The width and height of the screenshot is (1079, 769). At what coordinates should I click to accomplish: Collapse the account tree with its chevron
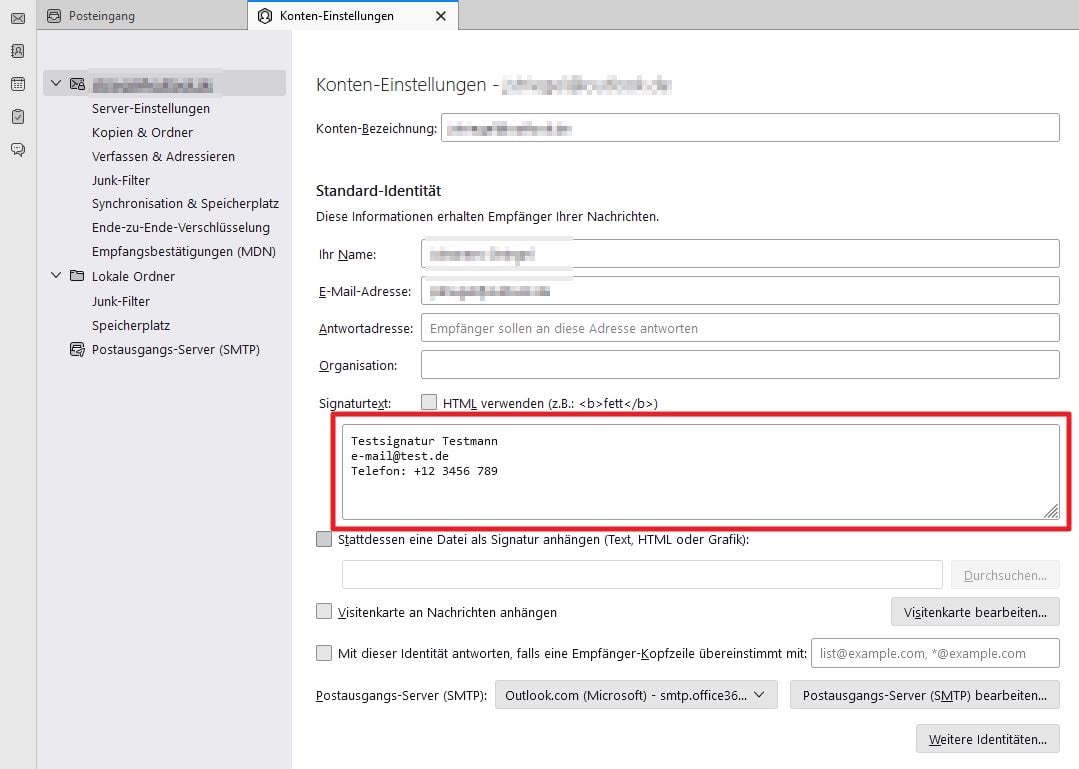click(x=56, y=83)
